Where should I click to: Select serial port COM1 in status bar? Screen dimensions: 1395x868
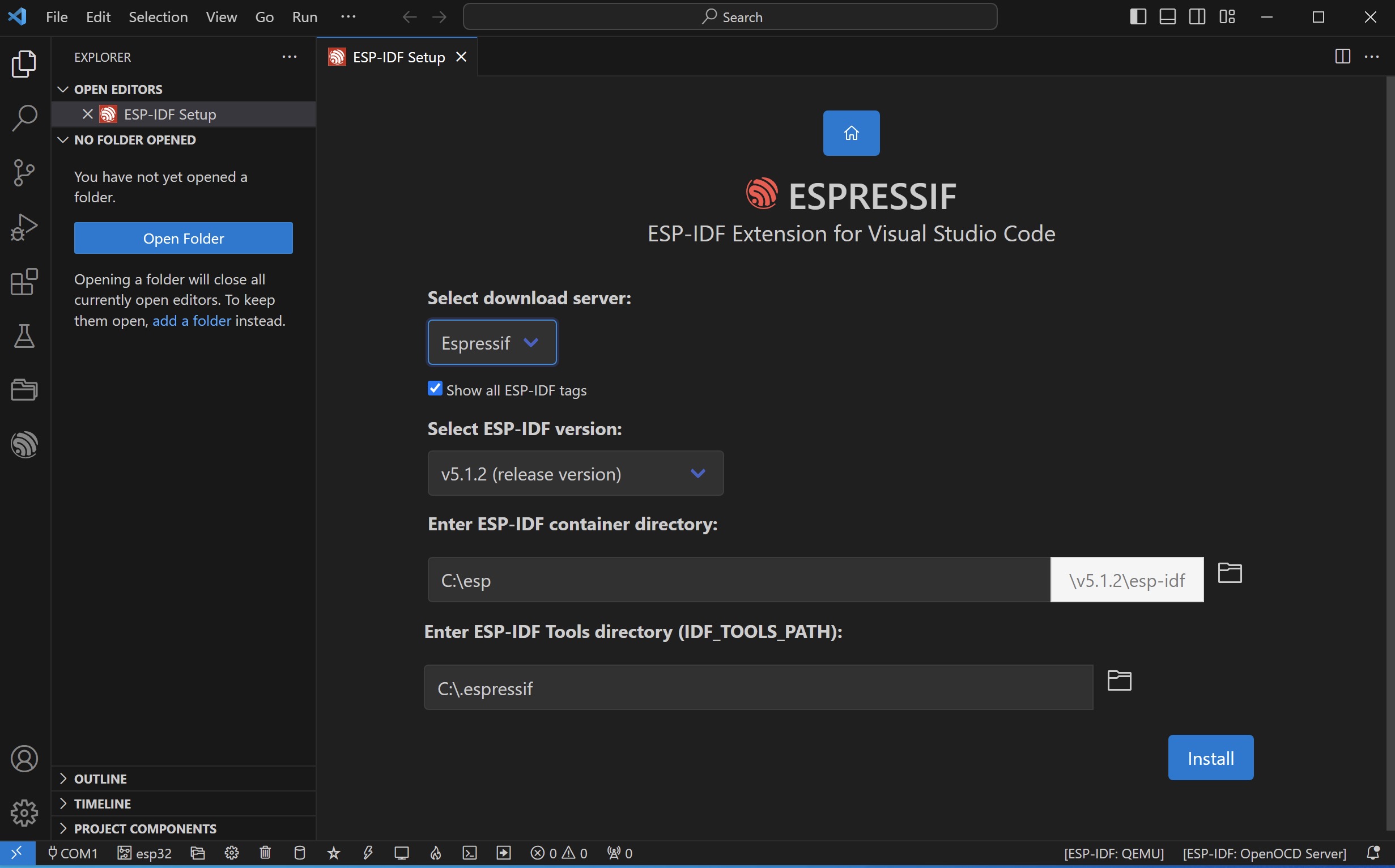click(73, 853)
